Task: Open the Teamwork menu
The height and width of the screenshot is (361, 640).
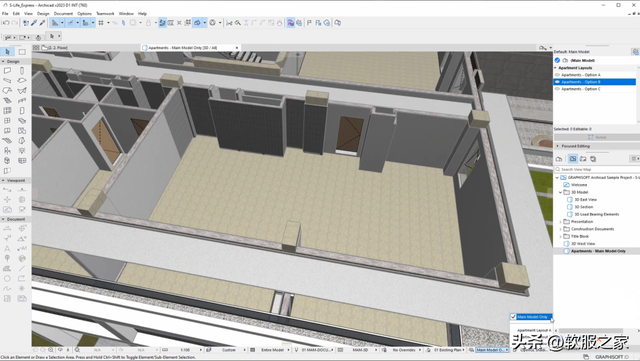Action: [105, 13]
